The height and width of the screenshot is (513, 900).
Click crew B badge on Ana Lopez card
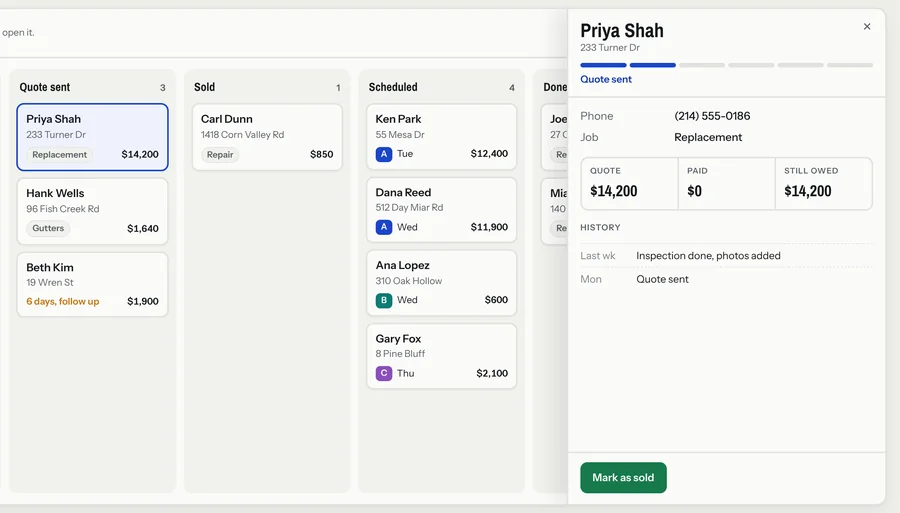point(384,300)
